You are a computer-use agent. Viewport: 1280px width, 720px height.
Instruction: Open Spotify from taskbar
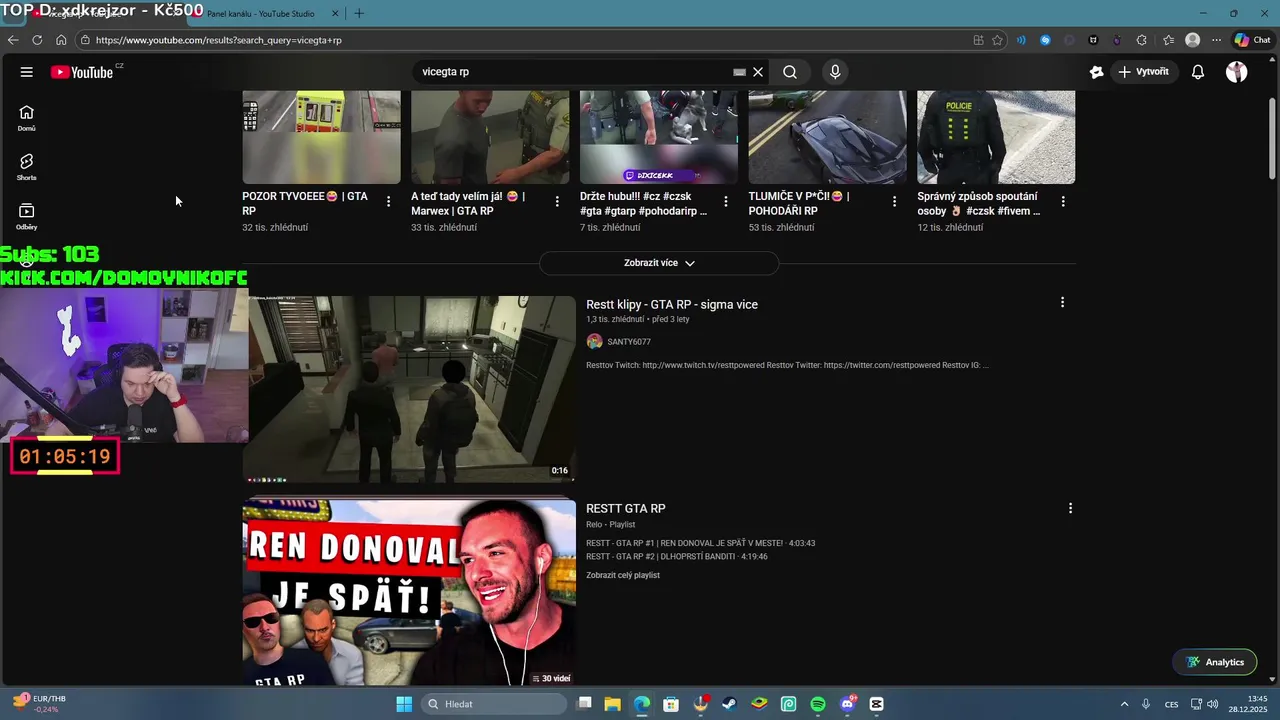coord(818,704)
